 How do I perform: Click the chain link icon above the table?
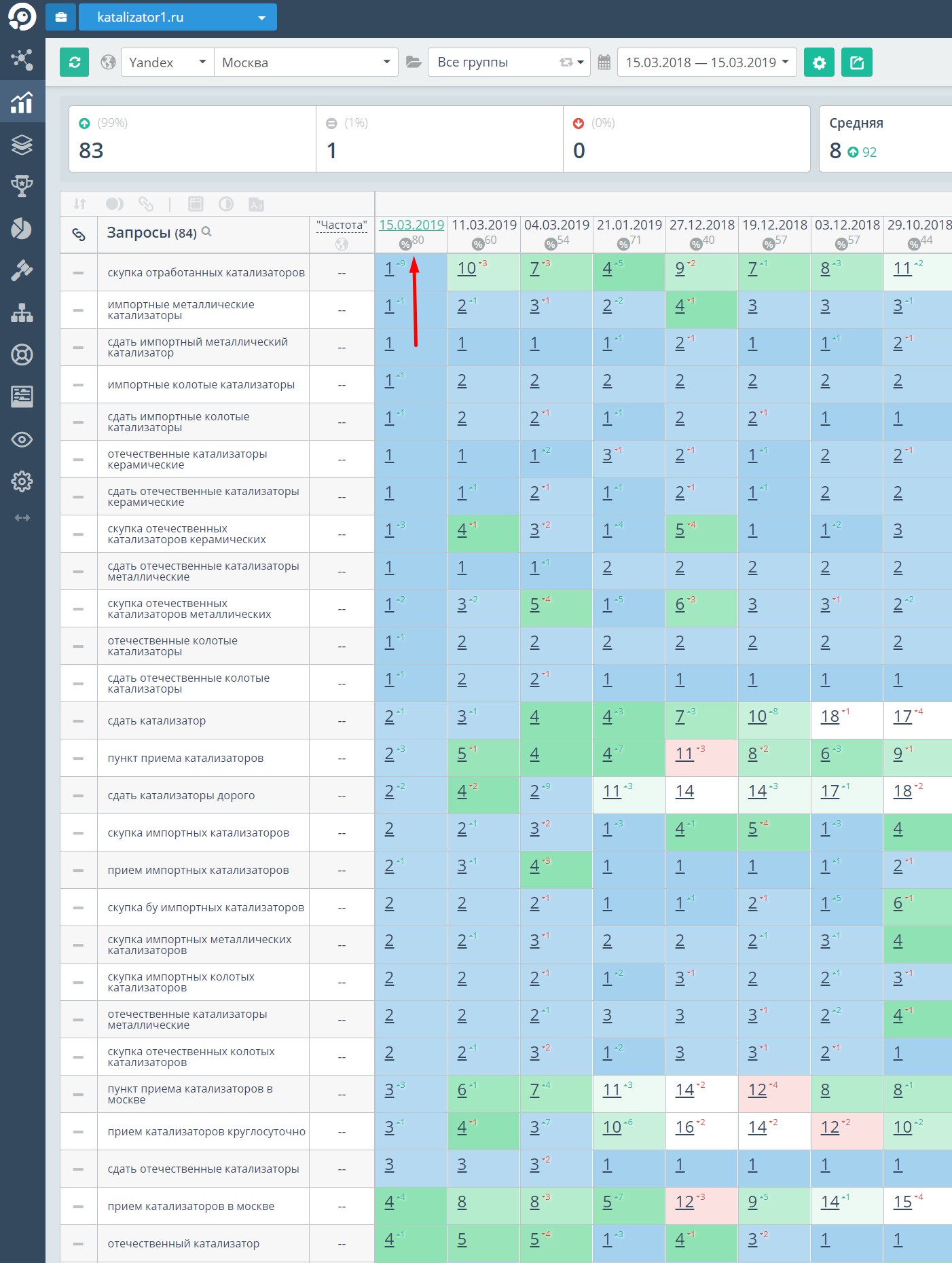(x=146, y=204)
